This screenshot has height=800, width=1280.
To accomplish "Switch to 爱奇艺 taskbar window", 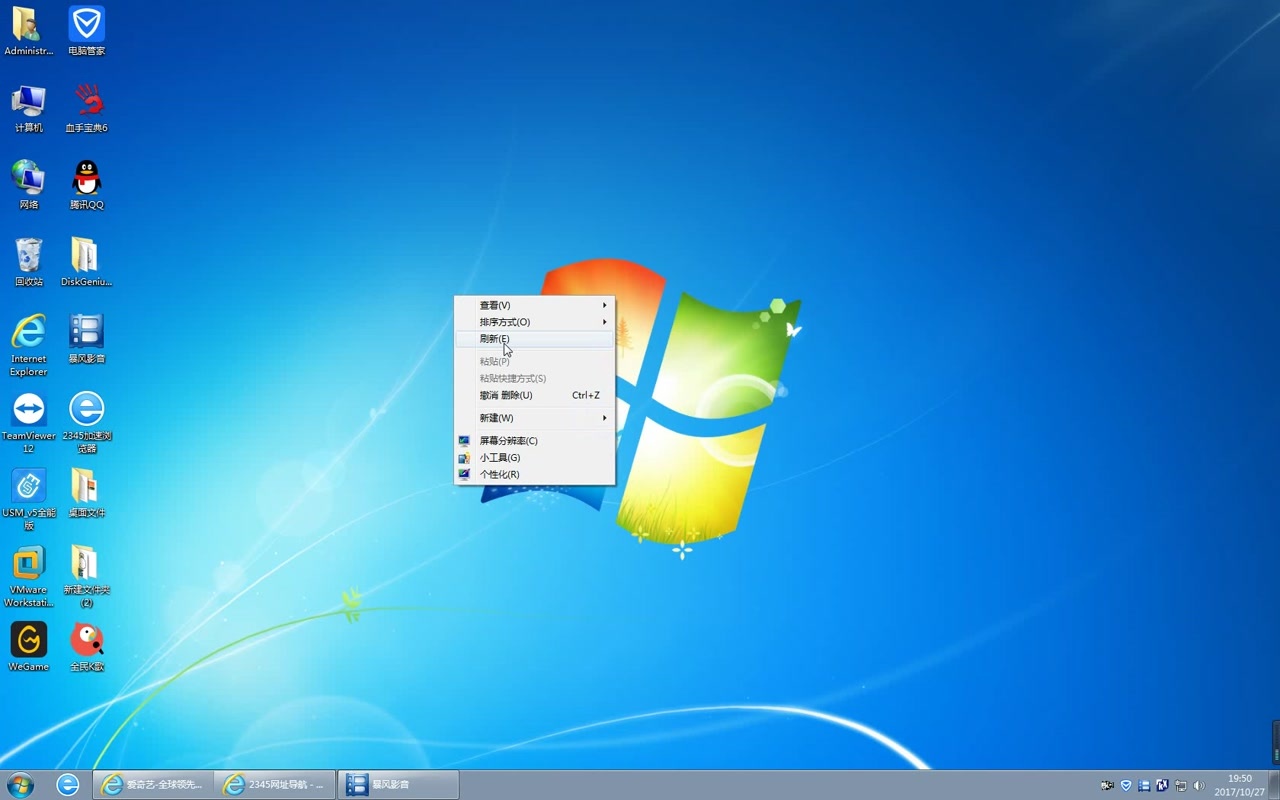I will pyautogui.click(x=154, y=785).
